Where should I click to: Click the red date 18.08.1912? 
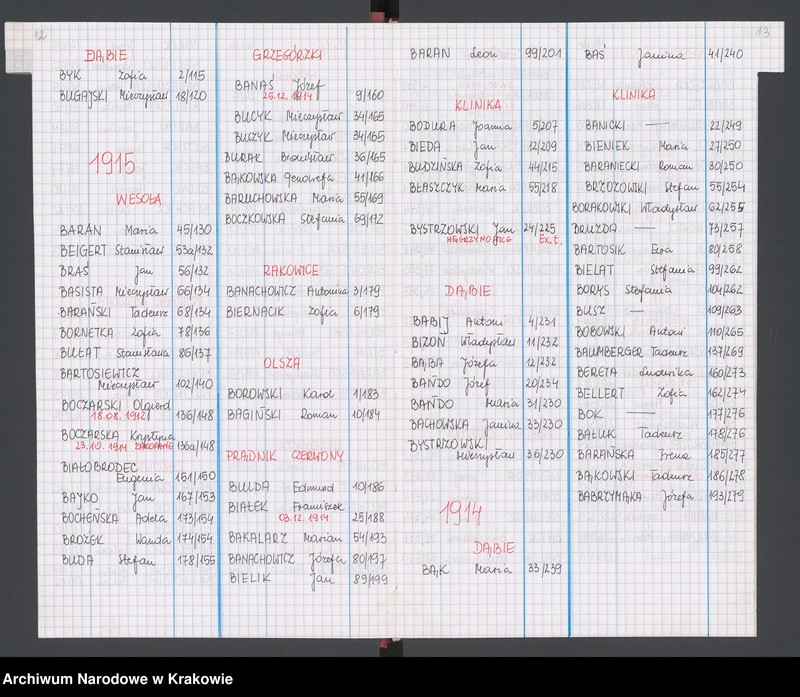point(120,416)
